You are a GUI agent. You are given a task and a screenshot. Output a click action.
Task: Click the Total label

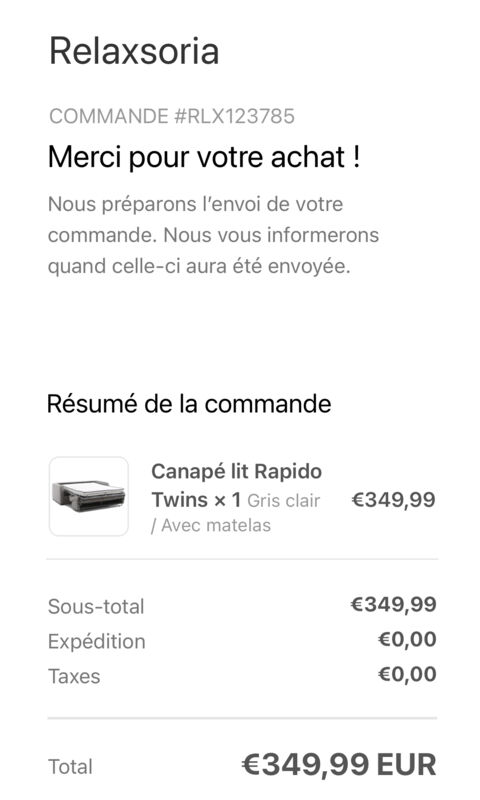(70, 766)
